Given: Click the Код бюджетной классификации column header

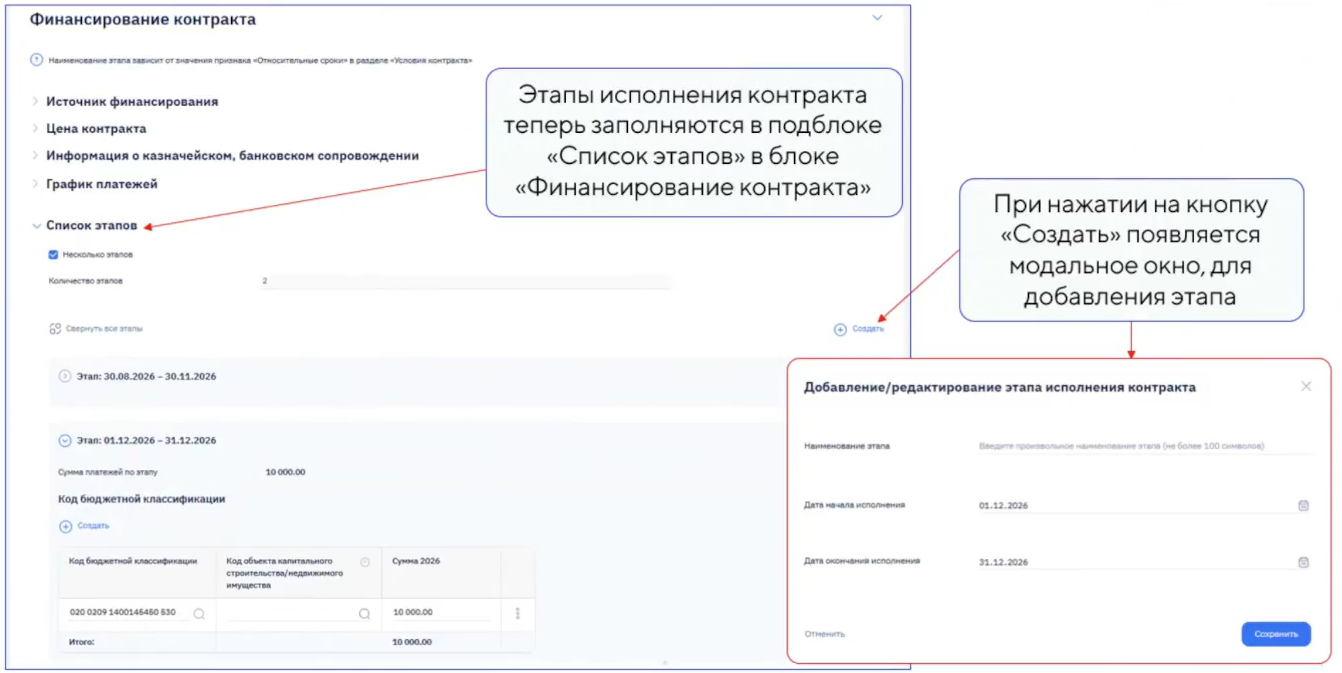Looking at the screenshot, I should point(133,561).
